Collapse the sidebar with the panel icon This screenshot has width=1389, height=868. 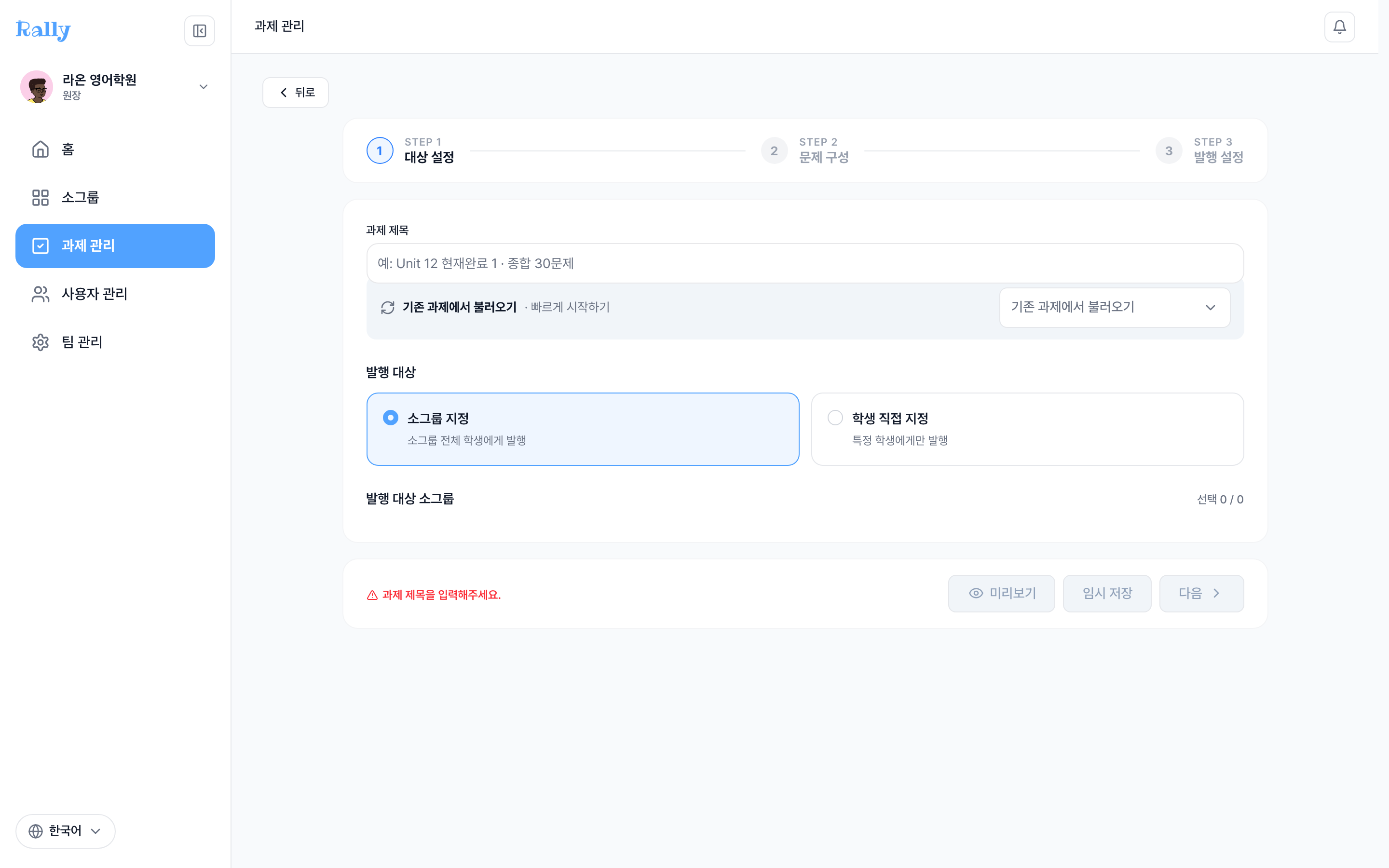point(199,30)
